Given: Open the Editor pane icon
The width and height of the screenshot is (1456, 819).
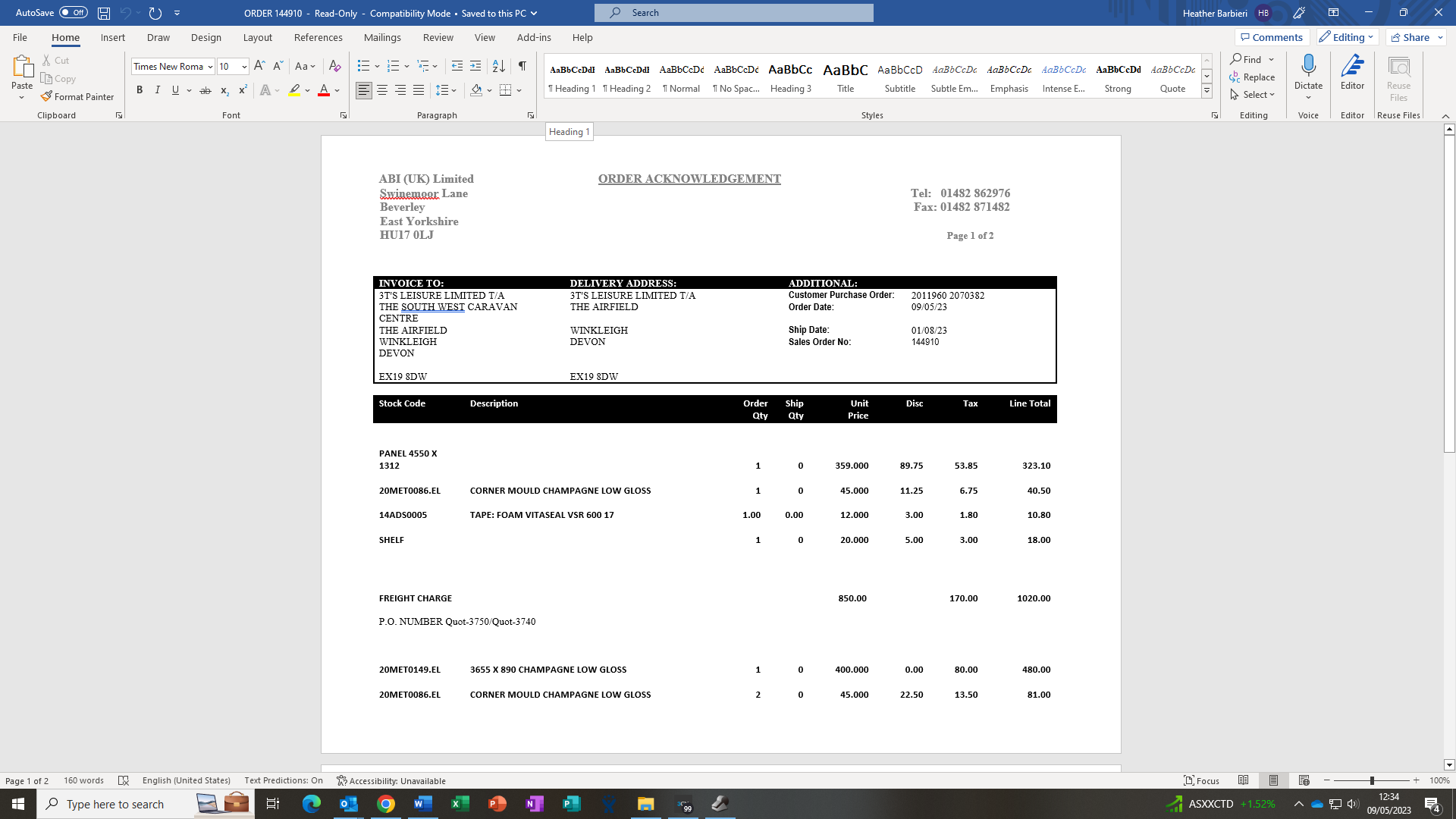Looking at the screenshot, I should pos(1352,66).
